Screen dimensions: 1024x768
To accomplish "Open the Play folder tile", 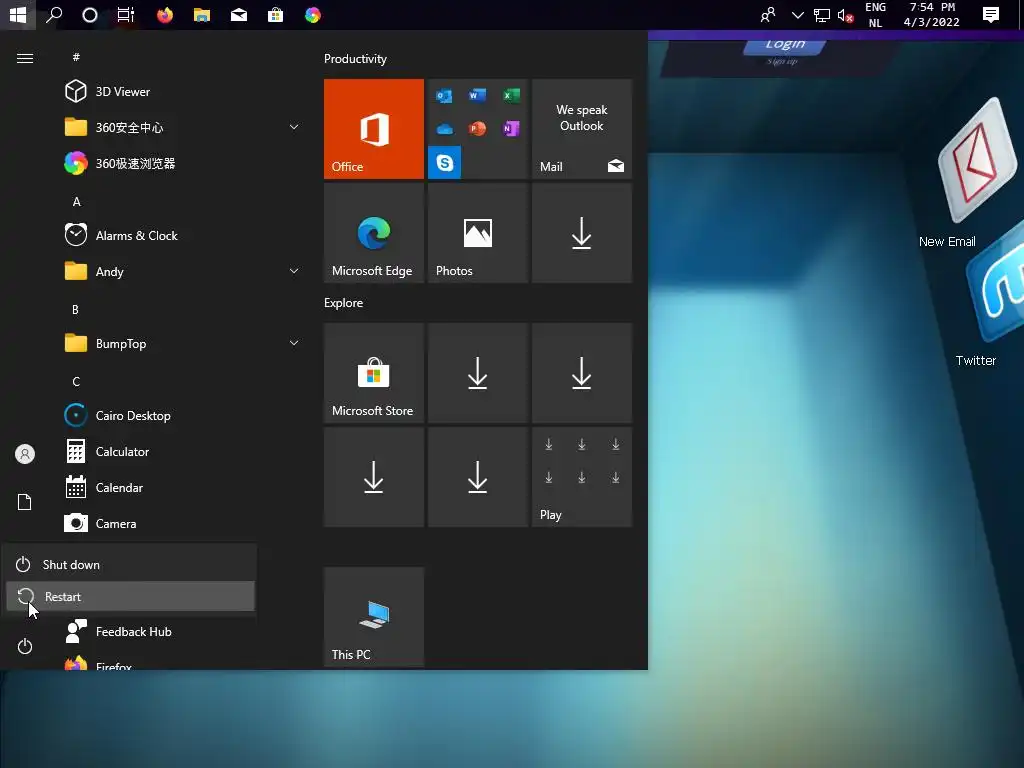I will 582,477.
